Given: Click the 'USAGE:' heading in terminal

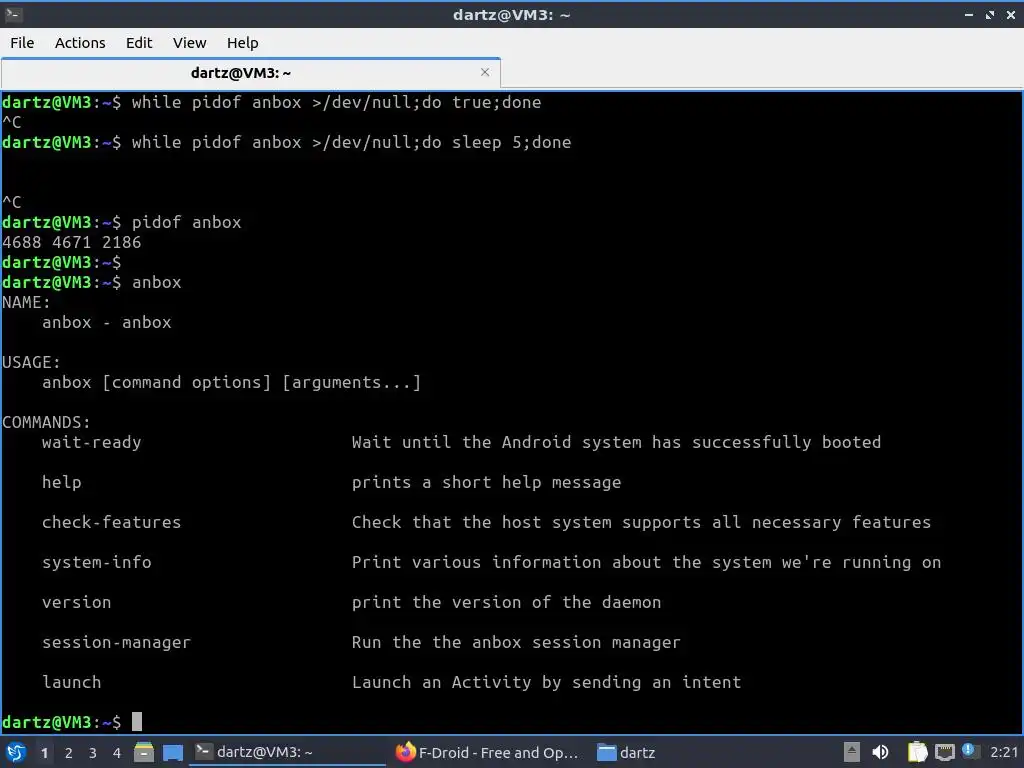Looking at the screenshot, I should (31, 362).
